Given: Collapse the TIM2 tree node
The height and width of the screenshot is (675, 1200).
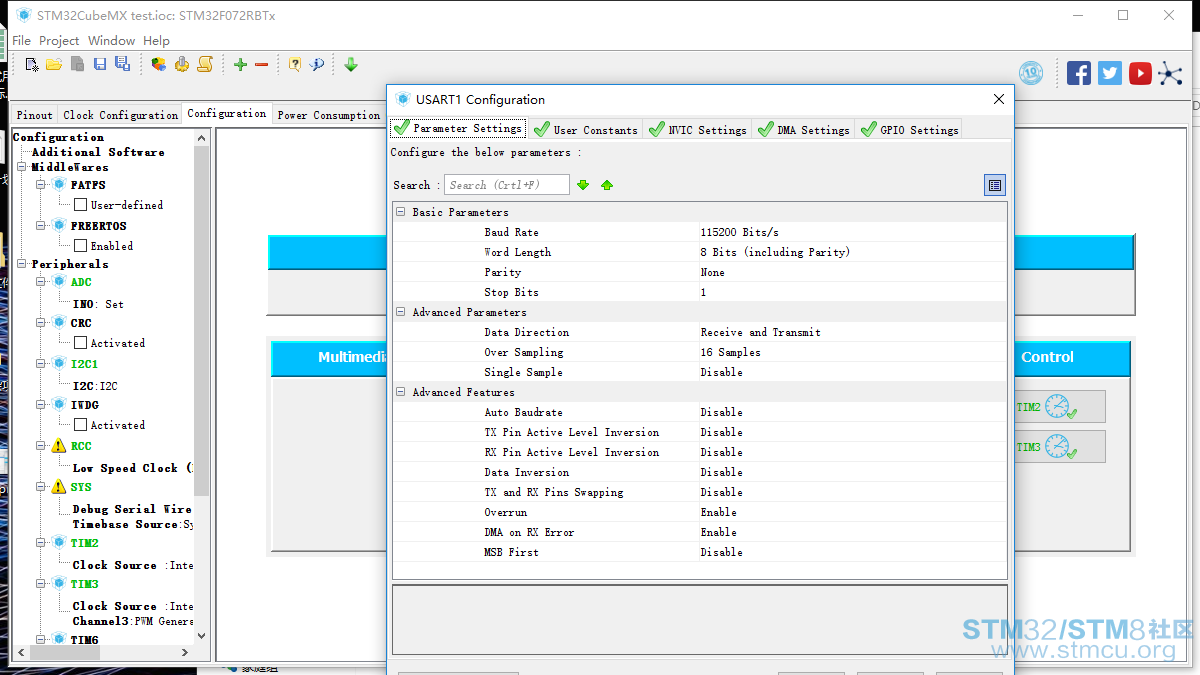Looking at the screenshot, I should click(42, 543).
